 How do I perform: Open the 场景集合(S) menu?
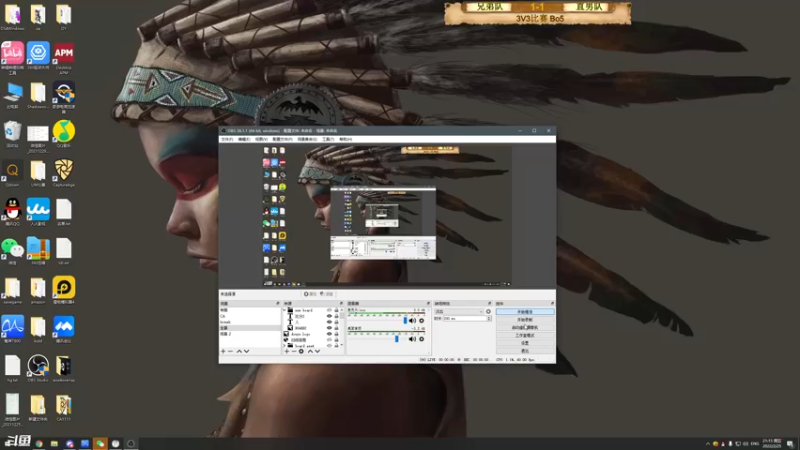pos(307,139)
